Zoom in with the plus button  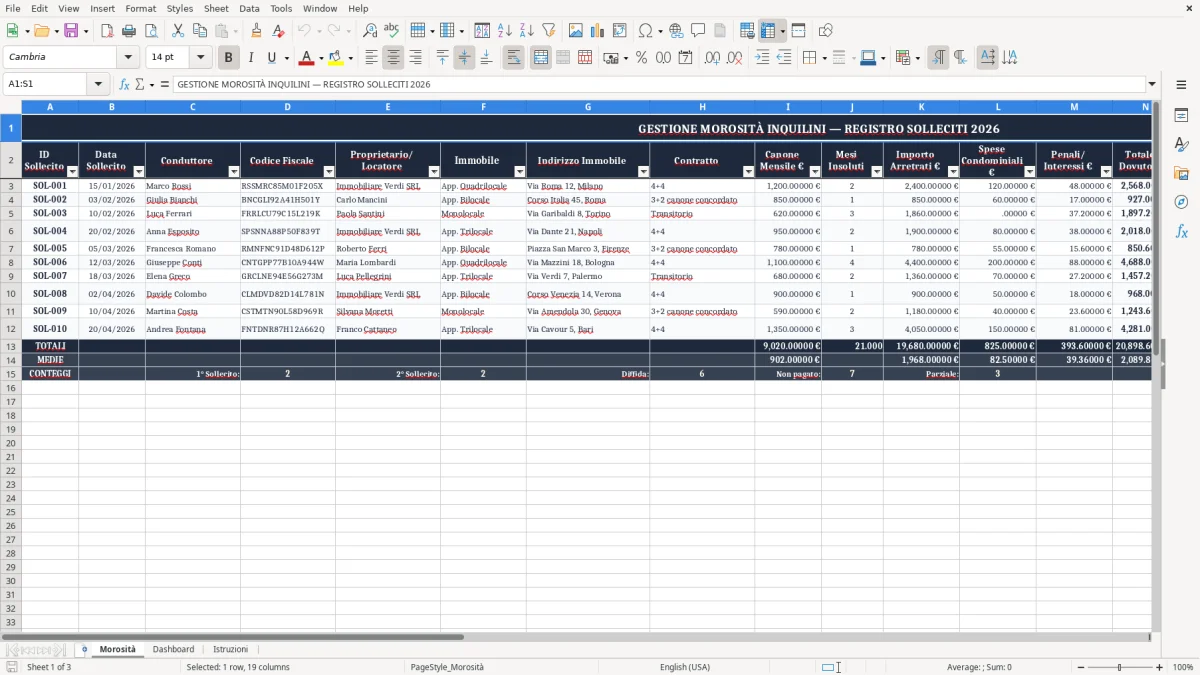pos(1159,667)
